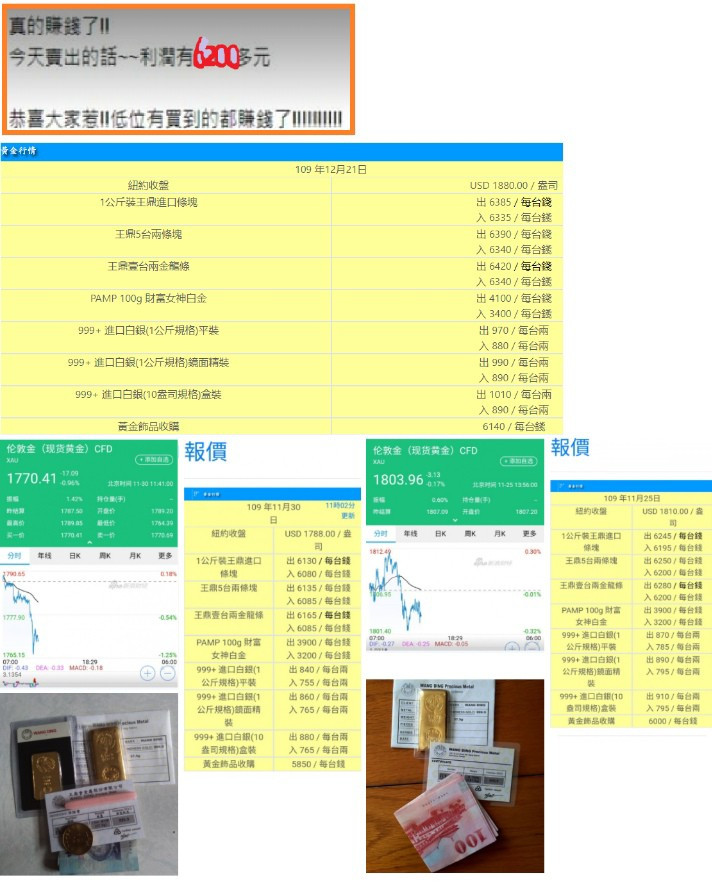Image resolution: width=712 pixels, height=895 pixels.
Task: Click the 109 年11月25日 date row
Action: [631, 498]
